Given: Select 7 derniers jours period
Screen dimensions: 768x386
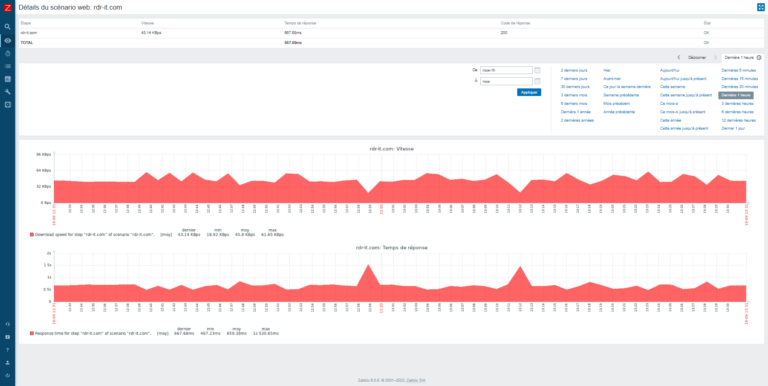Looking at the screenshot, I should tap(574, 78).
